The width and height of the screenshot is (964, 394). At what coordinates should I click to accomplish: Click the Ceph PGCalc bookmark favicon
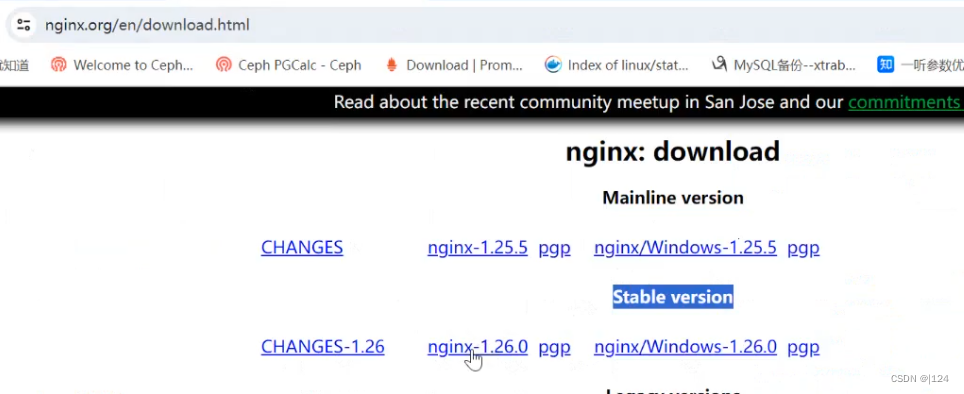tap(224, 65)
